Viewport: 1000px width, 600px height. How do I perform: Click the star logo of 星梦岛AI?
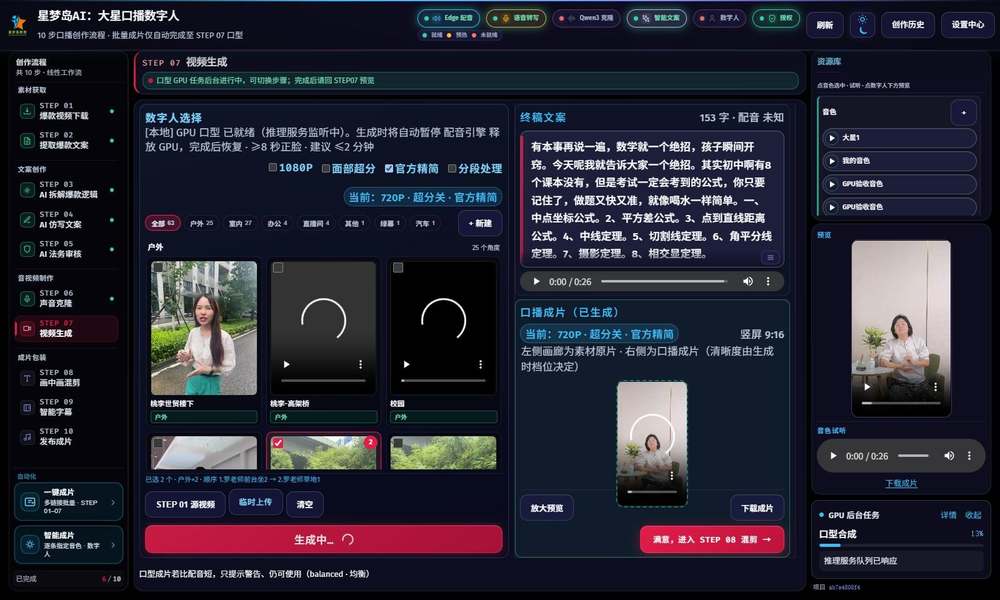18,24
